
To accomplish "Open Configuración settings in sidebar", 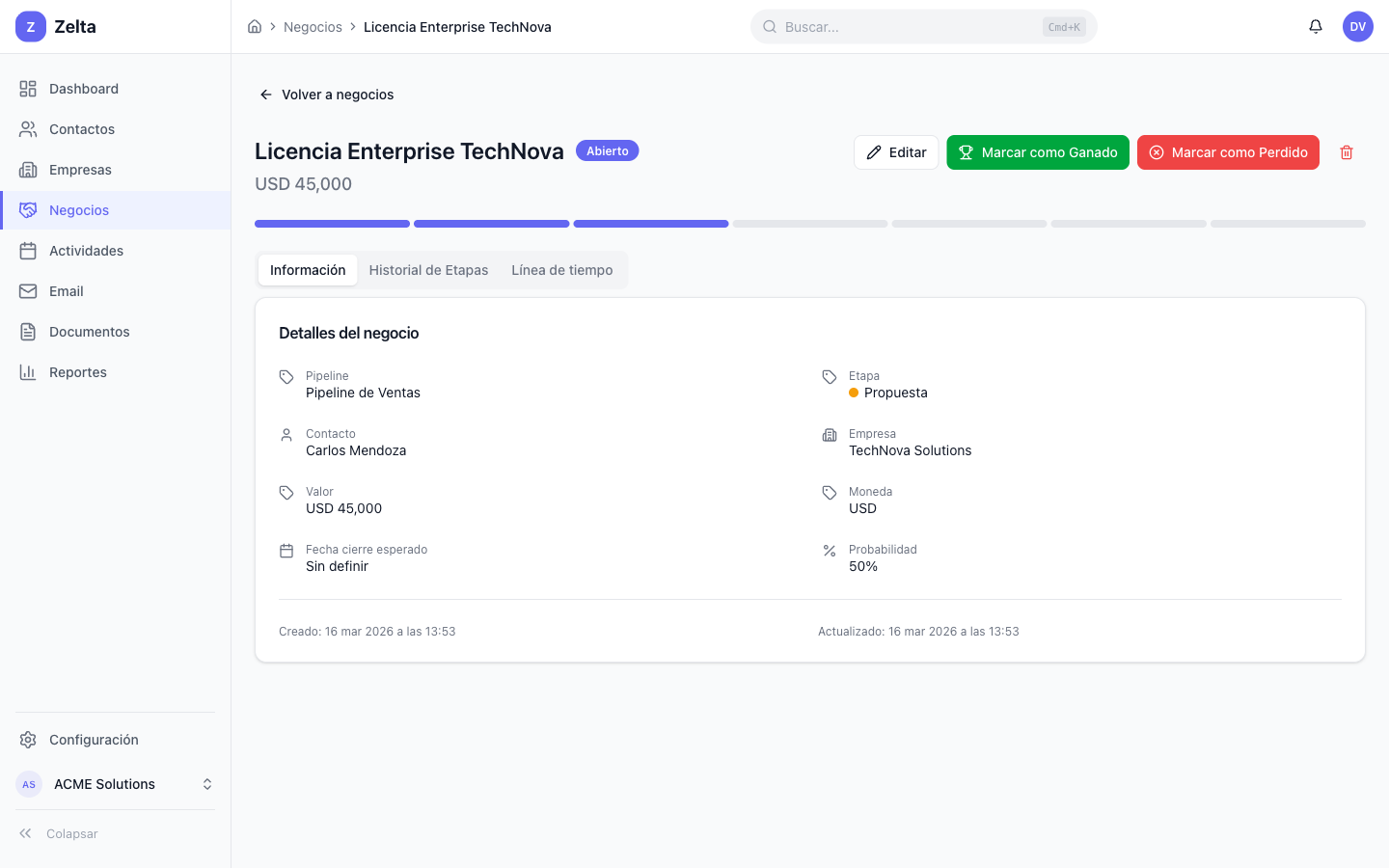I will coord(94,740).
